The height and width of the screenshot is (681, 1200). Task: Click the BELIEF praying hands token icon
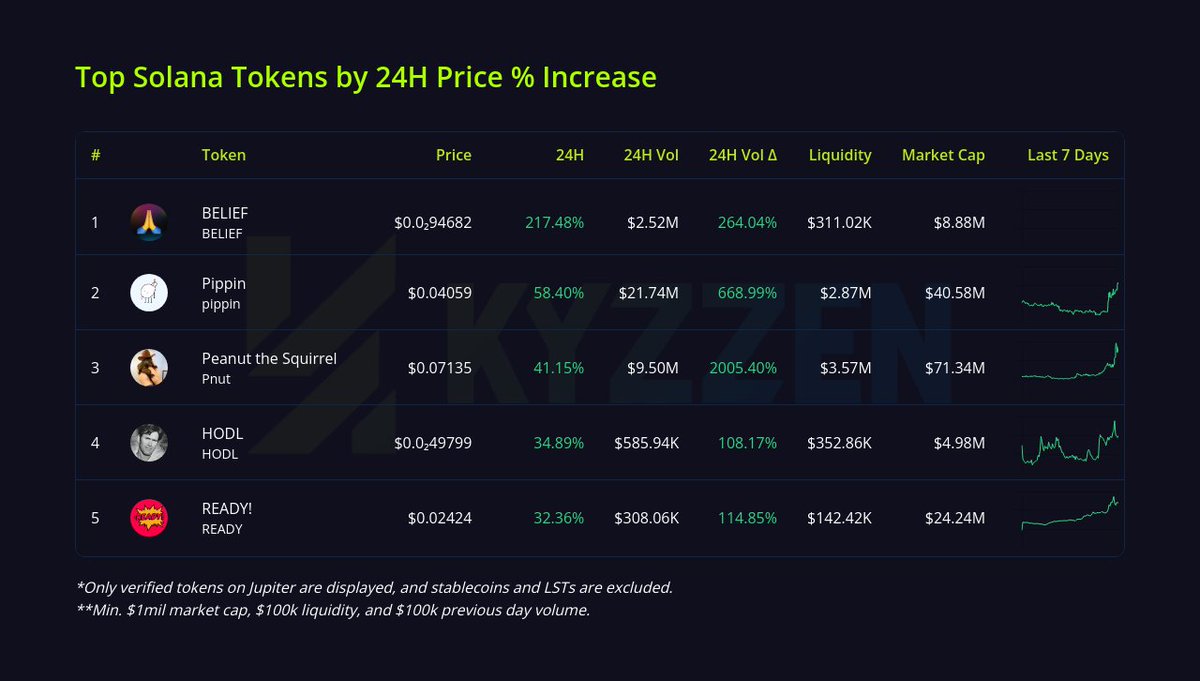(x=149, y=222)
